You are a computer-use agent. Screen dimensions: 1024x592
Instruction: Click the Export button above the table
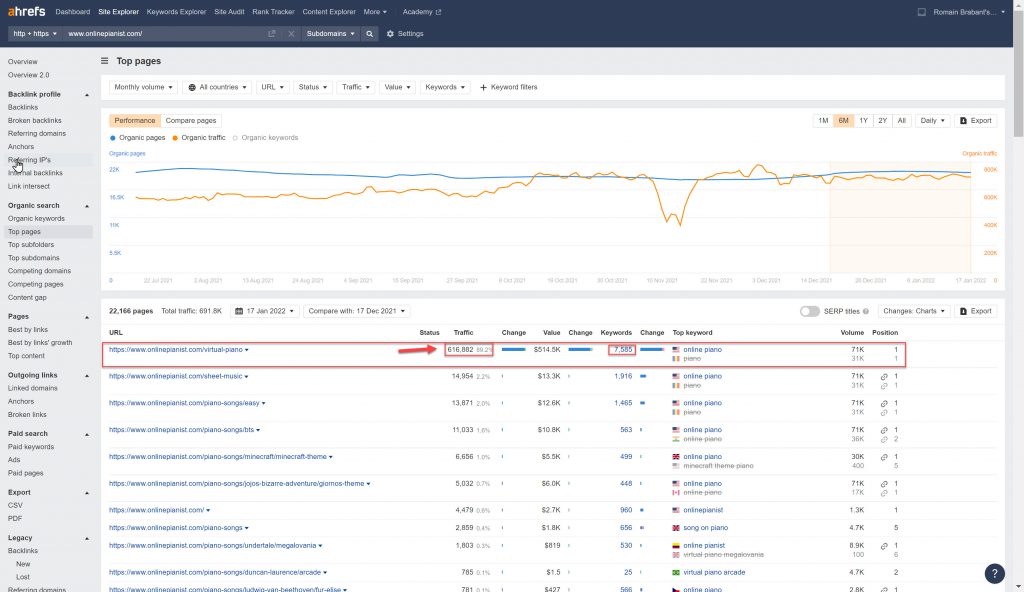click(976, 311)
